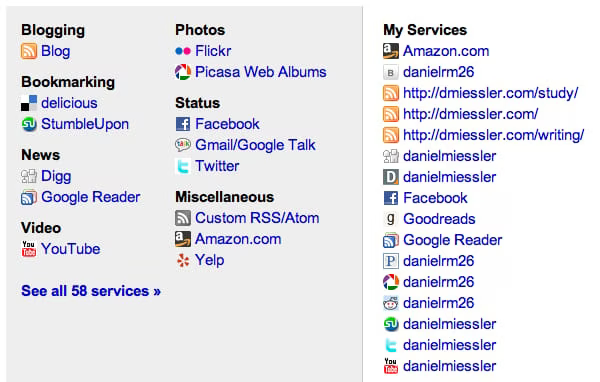Open See all 58 services link
600x382 pixels.
click(91, 291)
